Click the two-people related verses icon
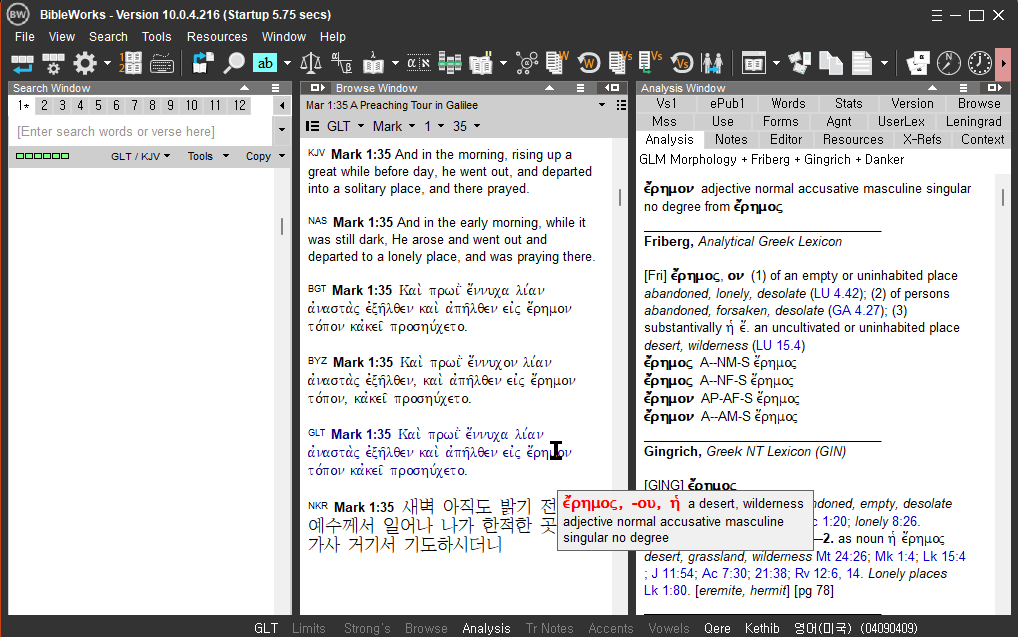Viewport: 1018px width, 637px height. click(712, 63)
